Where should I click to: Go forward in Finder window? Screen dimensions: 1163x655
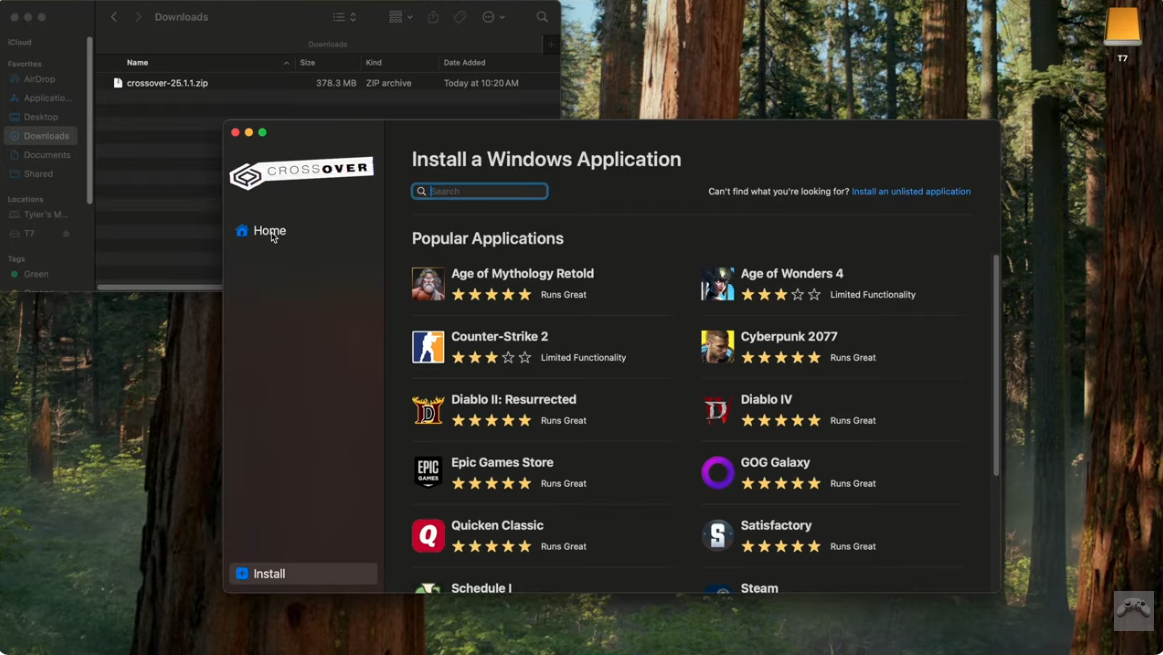(x=138, y=17)
